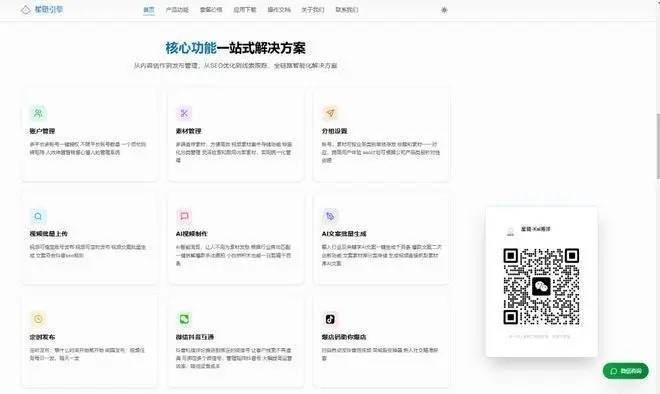
Task: Open the 首页 navigation tab
Action: pos(149,10)
